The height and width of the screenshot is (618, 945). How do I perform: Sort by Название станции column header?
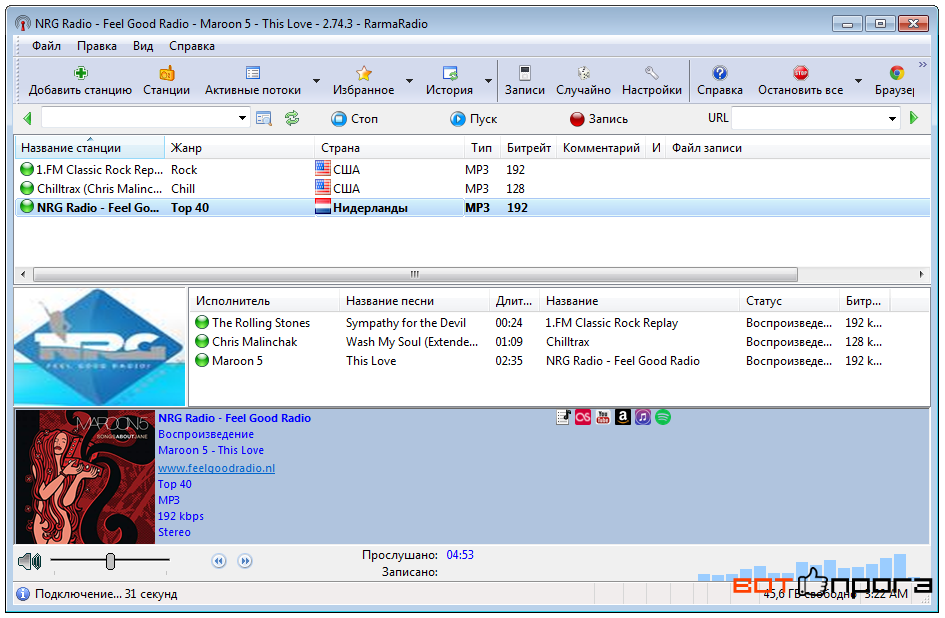pos(89,148)
